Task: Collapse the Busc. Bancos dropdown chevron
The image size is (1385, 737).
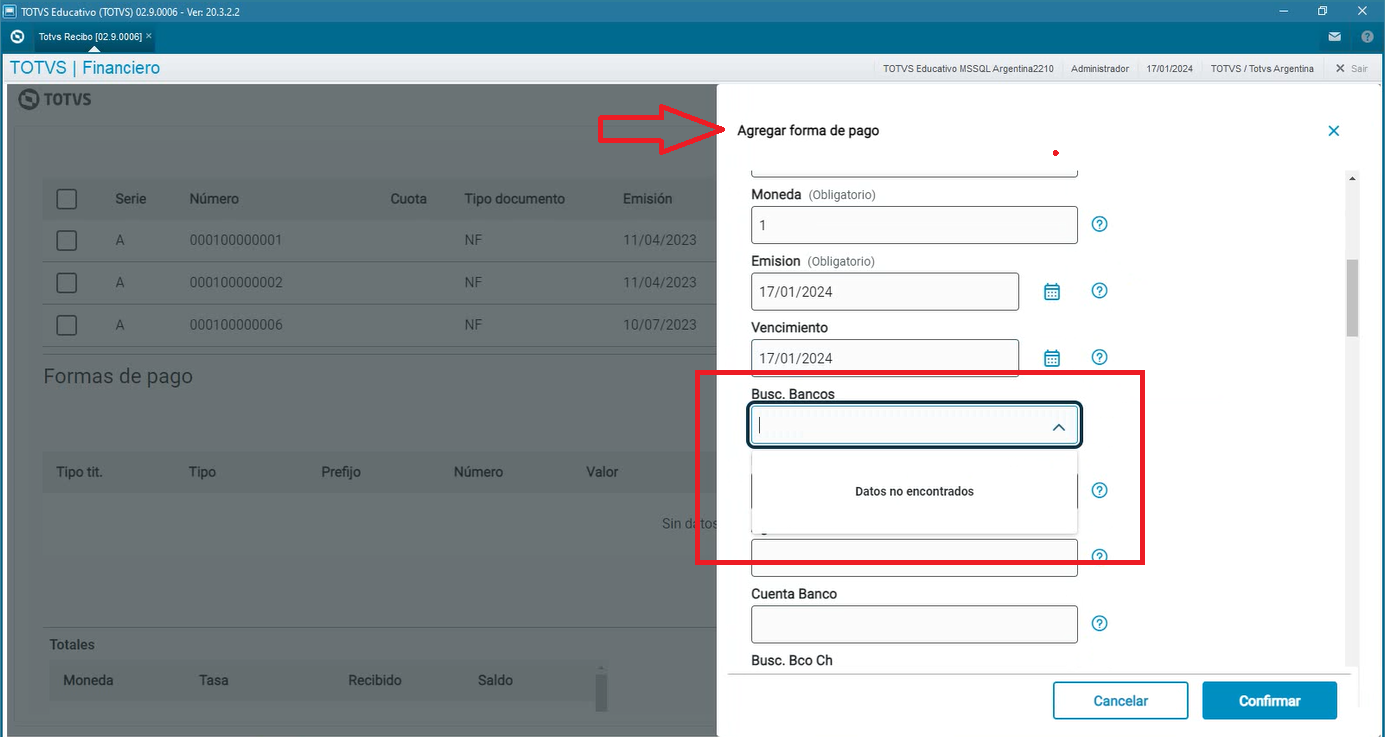Action: [x=1058, y=427]
